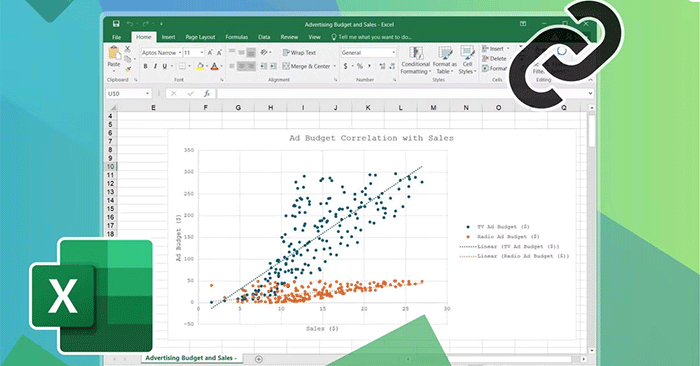Apply the yellow Fill Color swatch
Image resolution: width=700 pixels, height=366 pixels.
tap(200, 66)
